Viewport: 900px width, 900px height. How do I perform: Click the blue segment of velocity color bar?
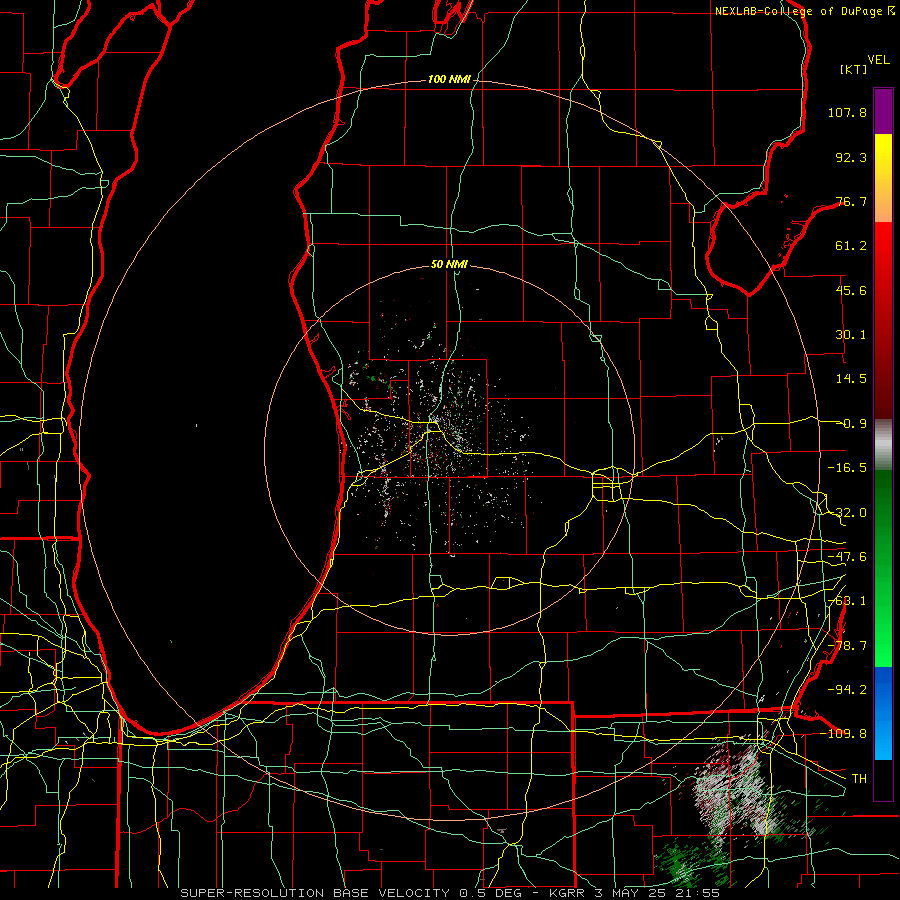pyautogui.click(x=883, y=713)
